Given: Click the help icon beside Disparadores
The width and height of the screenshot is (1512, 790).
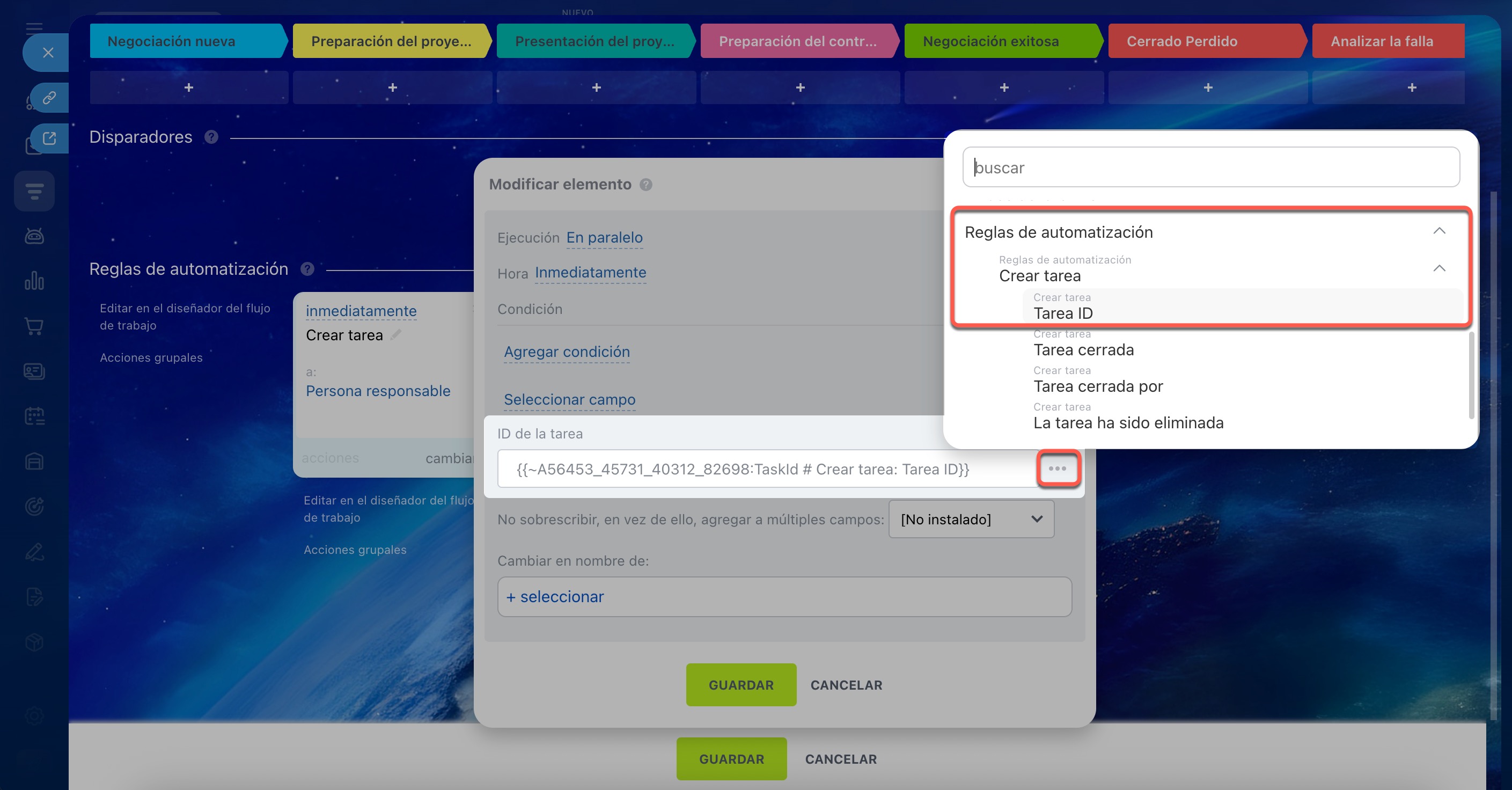Looking at the screenshot, I should (211, 137).
